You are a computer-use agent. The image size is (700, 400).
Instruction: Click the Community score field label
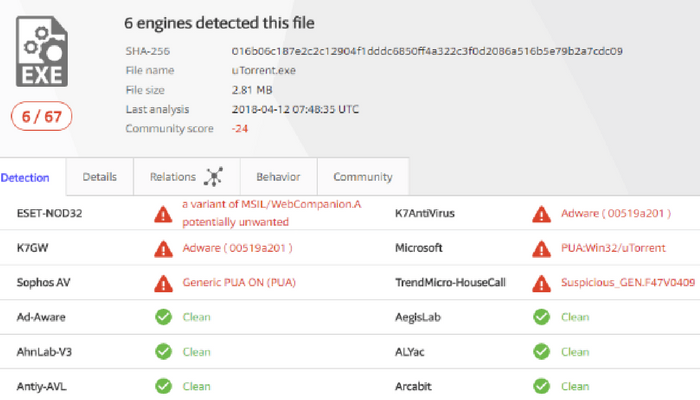coord(169,129)
